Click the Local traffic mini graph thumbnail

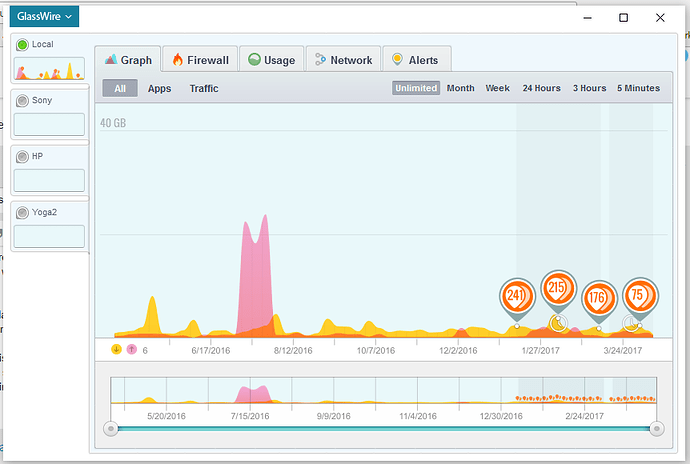pos(48,70)
